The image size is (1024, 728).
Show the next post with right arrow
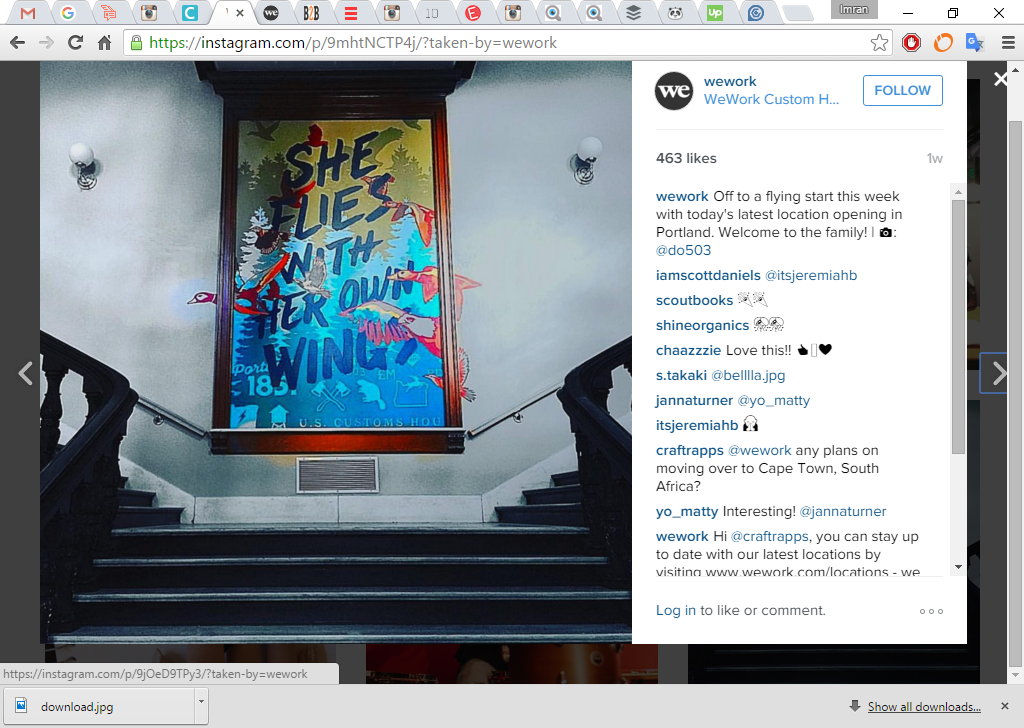[999, 373]
